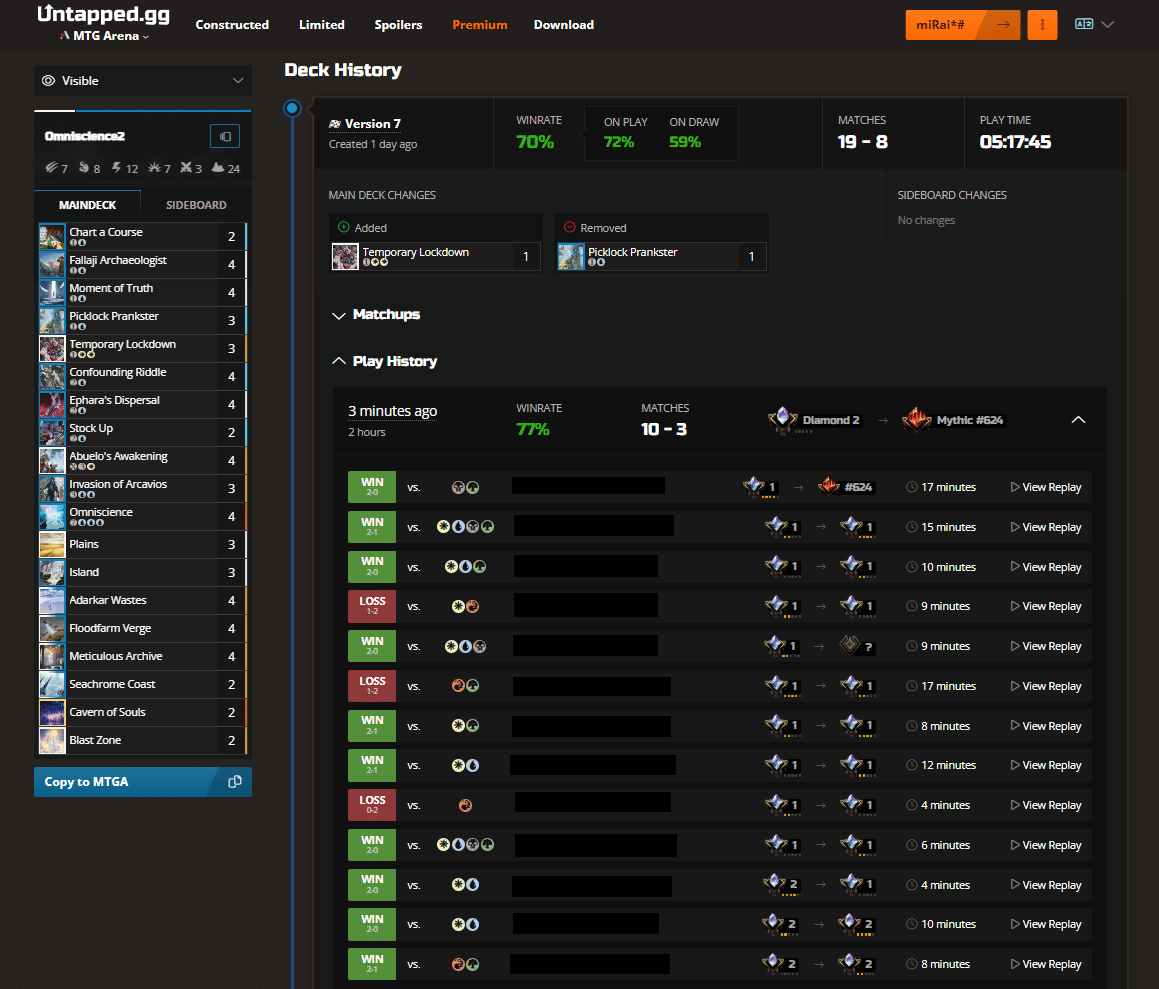The image size is (1159, 989).
Task: Select the Confounding Riddle card row
Action: point(142,377)
